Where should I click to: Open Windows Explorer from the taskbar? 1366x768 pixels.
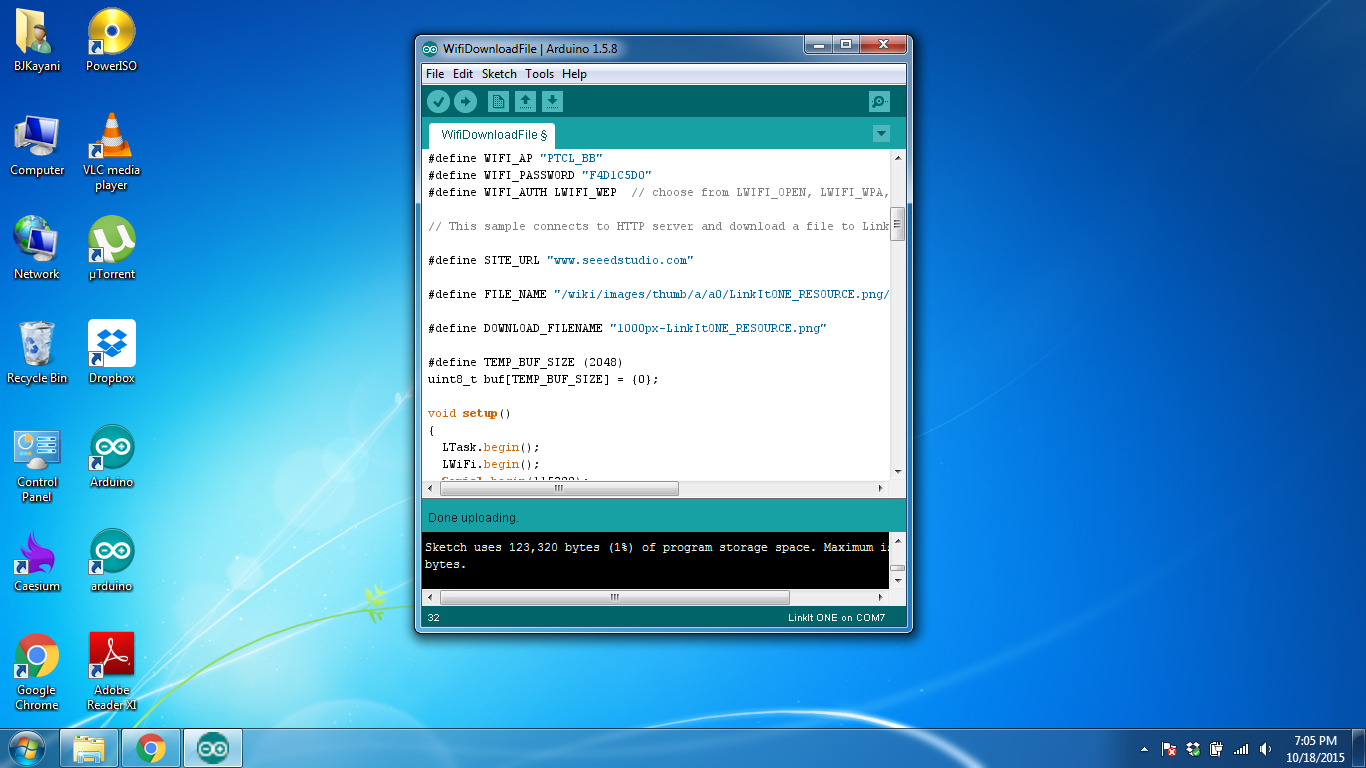click(89, 748)
